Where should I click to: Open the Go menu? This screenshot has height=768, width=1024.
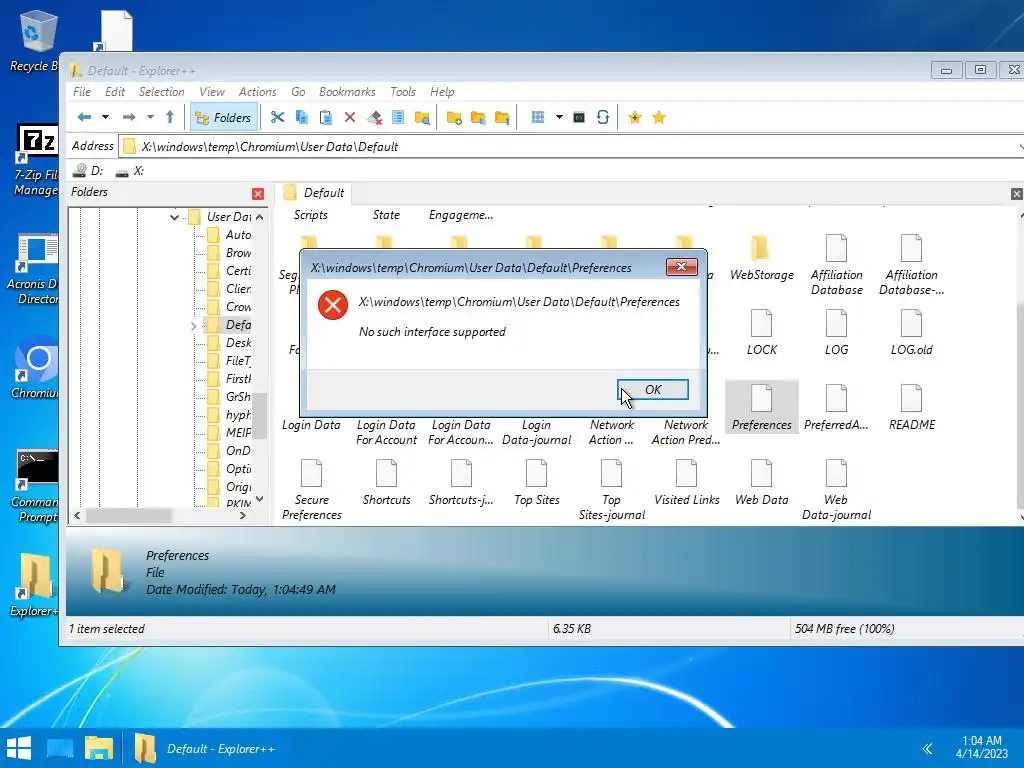point(298,92)
